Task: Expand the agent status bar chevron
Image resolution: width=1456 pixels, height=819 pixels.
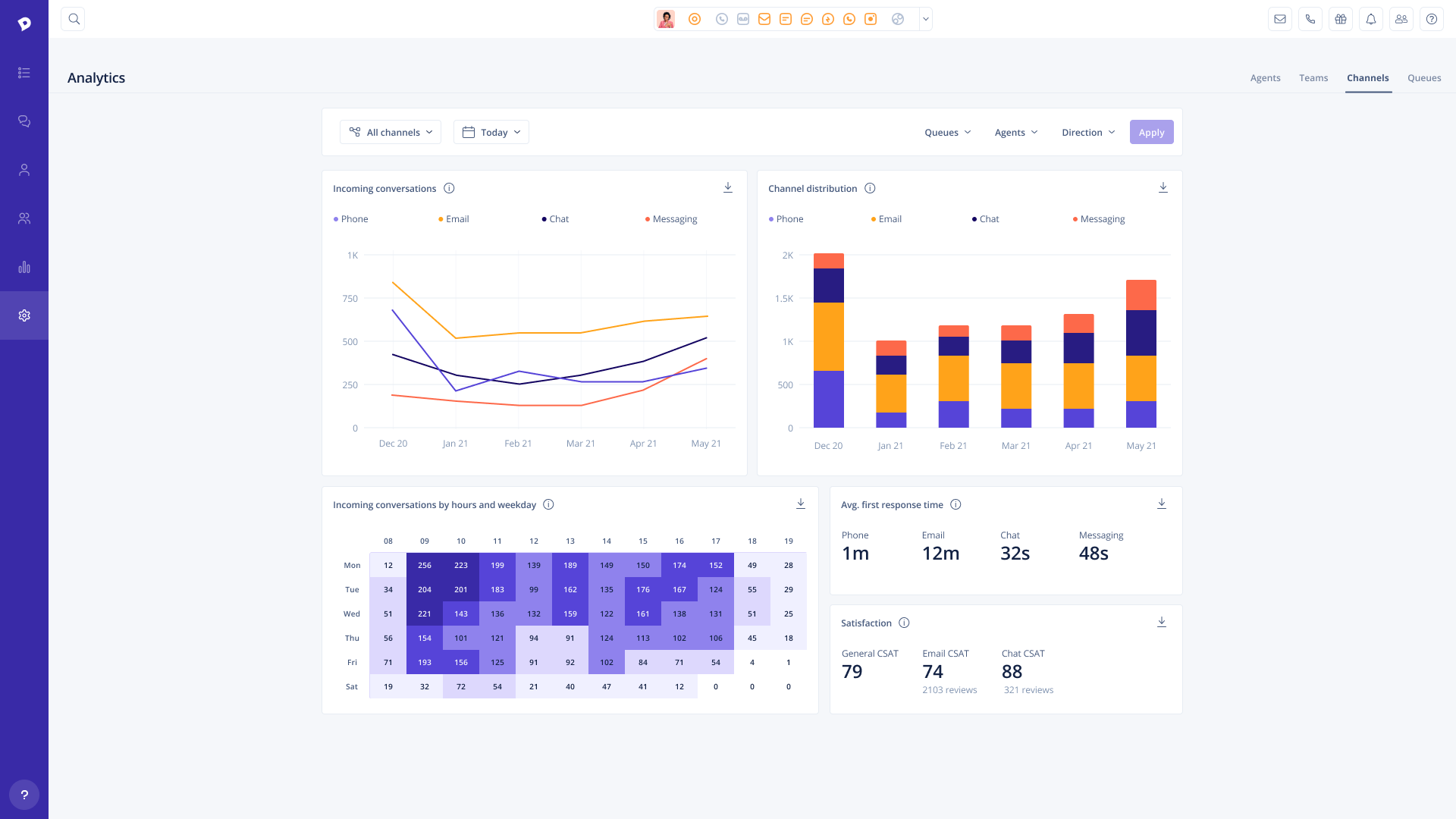Action: pyautogui.click(x=926, y=19)
